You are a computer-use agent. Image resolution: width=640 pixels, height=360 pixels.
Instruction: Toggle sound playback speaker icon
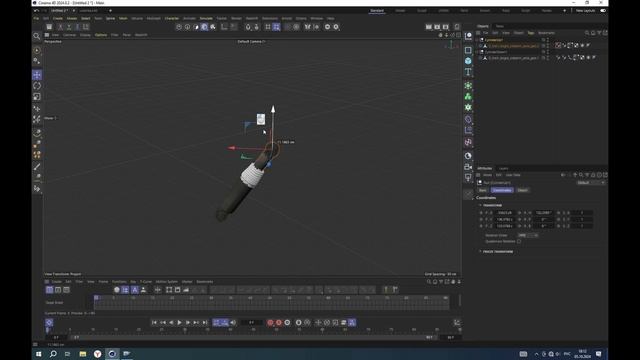pos(233,322)
